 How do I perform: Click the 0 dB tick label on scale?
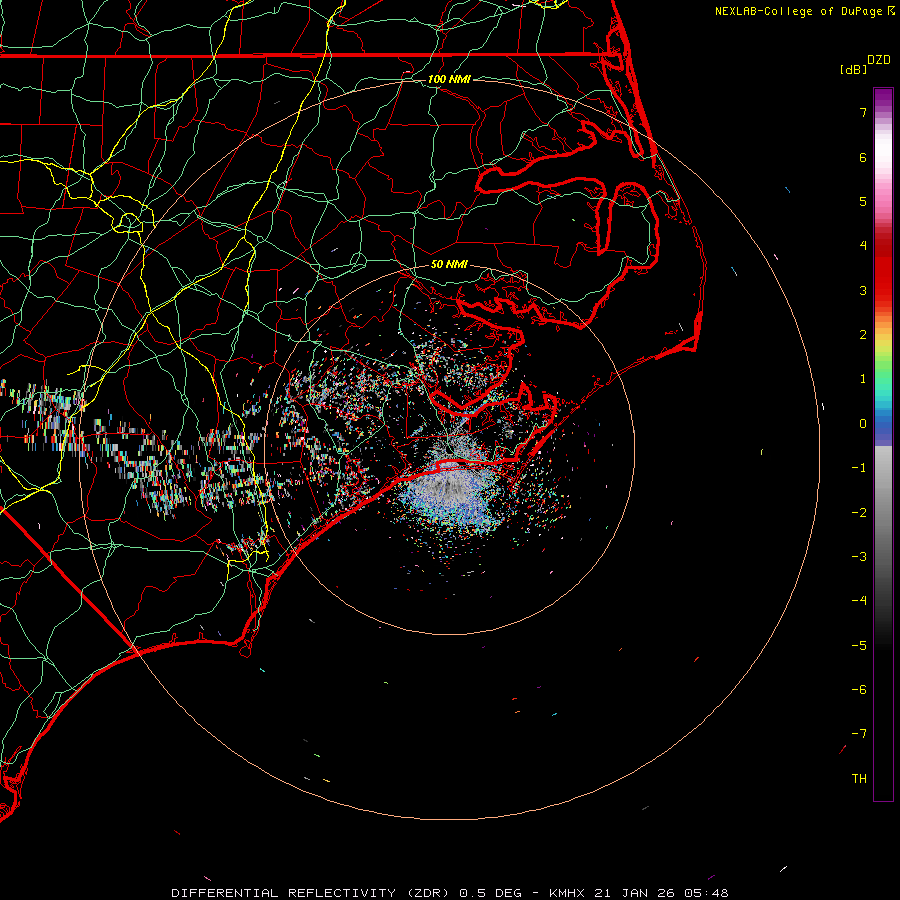862,423
